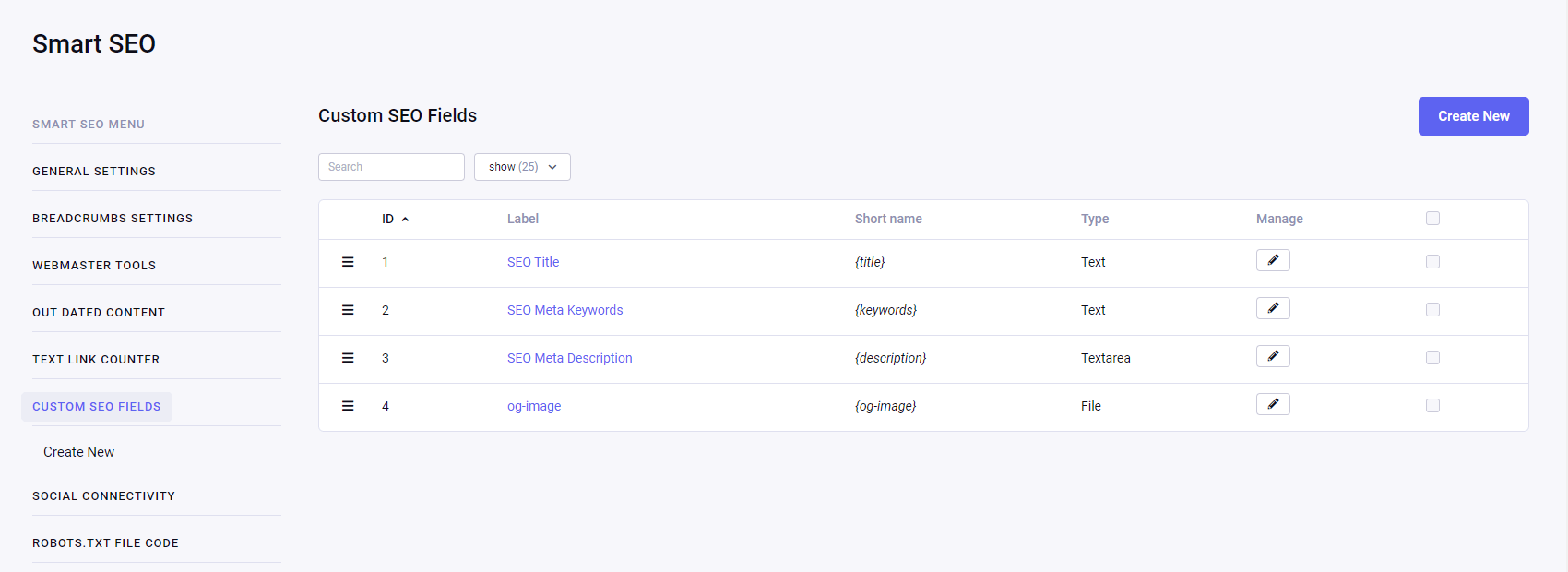1568x572 pixels.
Task: Grab the drag handle for SEO Title row
Action: [348, 262]
